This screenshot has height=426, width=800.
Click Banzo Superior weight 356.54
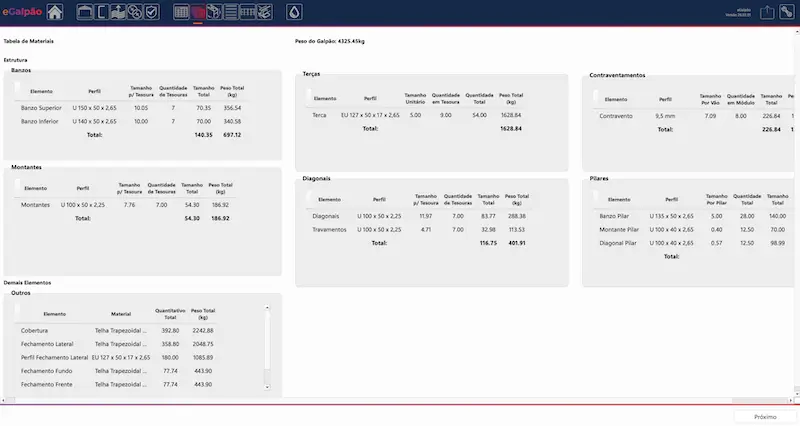tap(232, 108)
